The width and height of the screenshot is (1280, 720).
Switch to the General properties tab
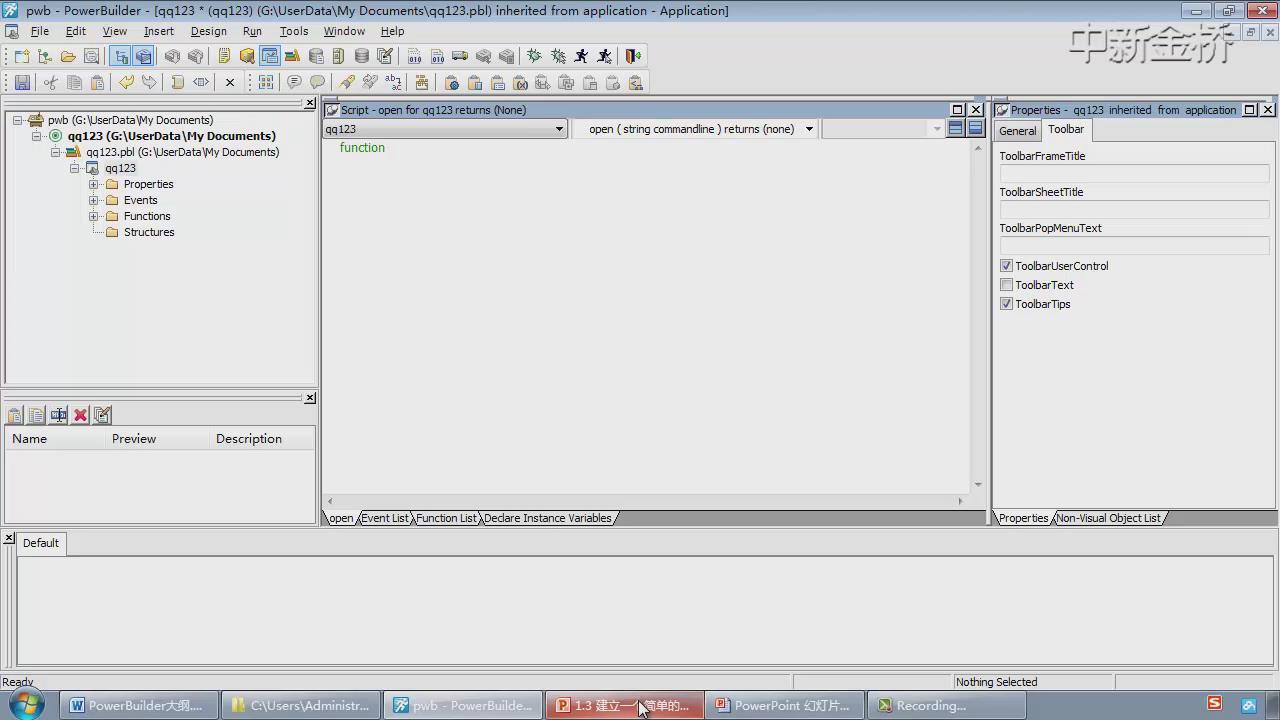coord(1018,131)
